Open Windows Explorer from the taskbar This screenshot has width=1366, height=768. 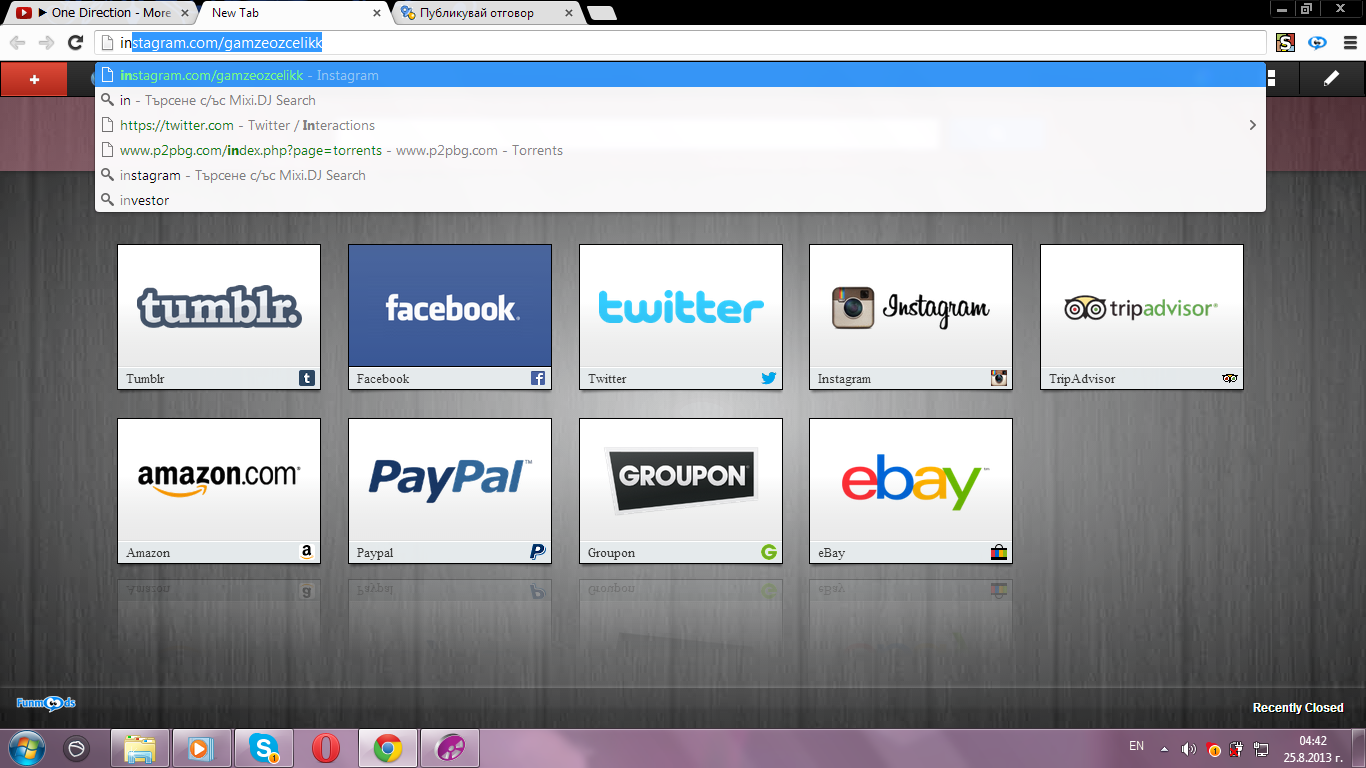pos(140,748)
